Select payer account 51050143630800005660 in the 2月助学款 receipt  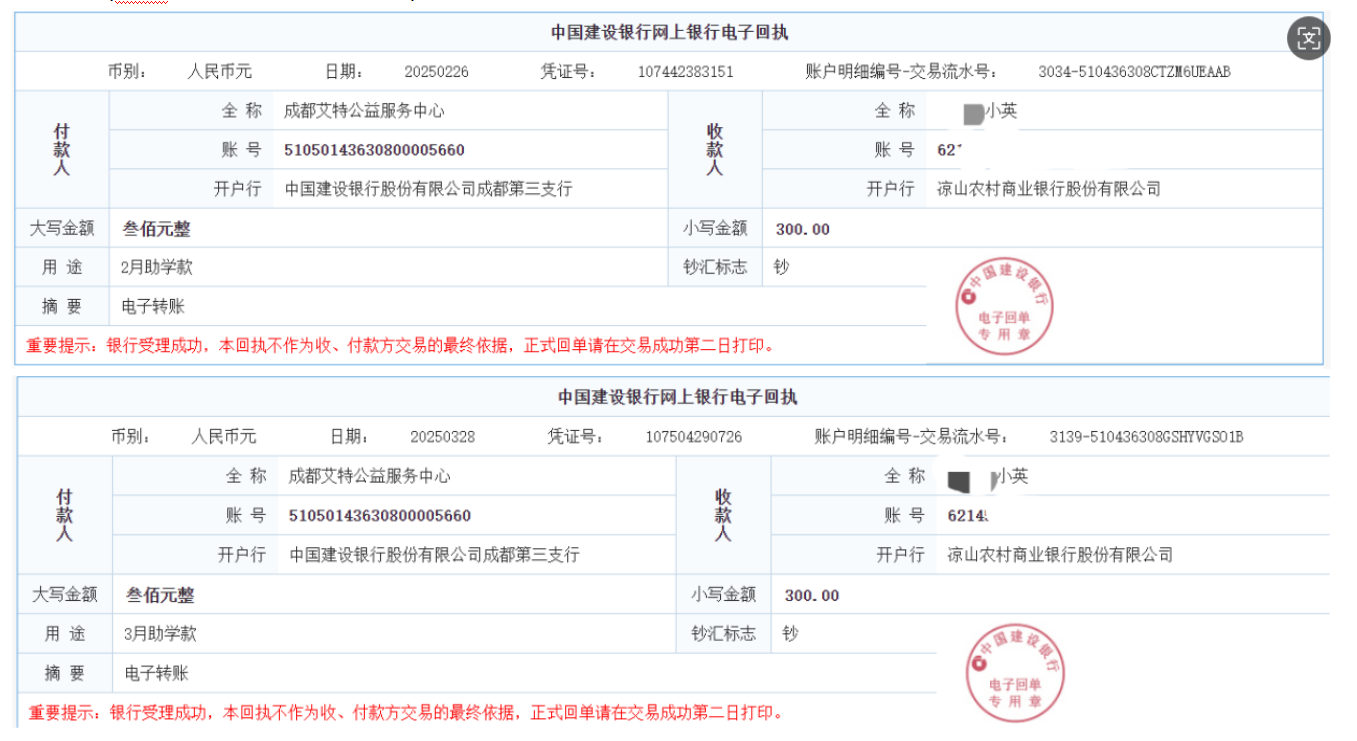click(x=375, y=150)
